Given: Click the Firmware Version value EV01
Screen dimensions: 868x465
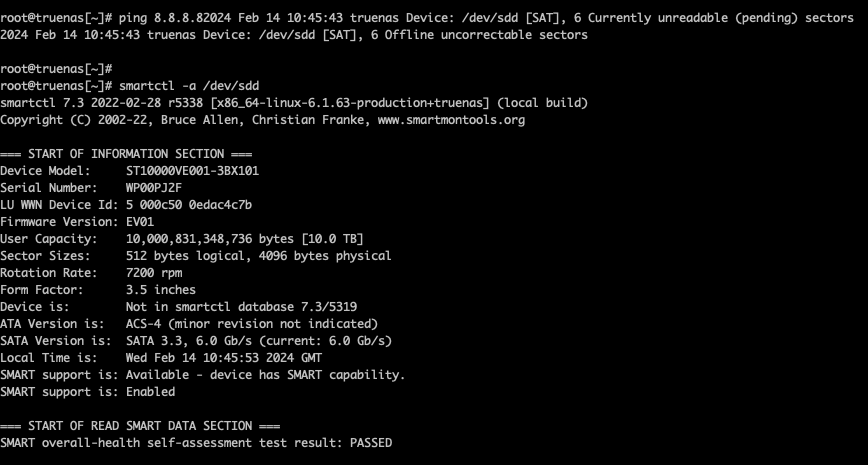Looking at the screenshot, I should click(140, 222).
